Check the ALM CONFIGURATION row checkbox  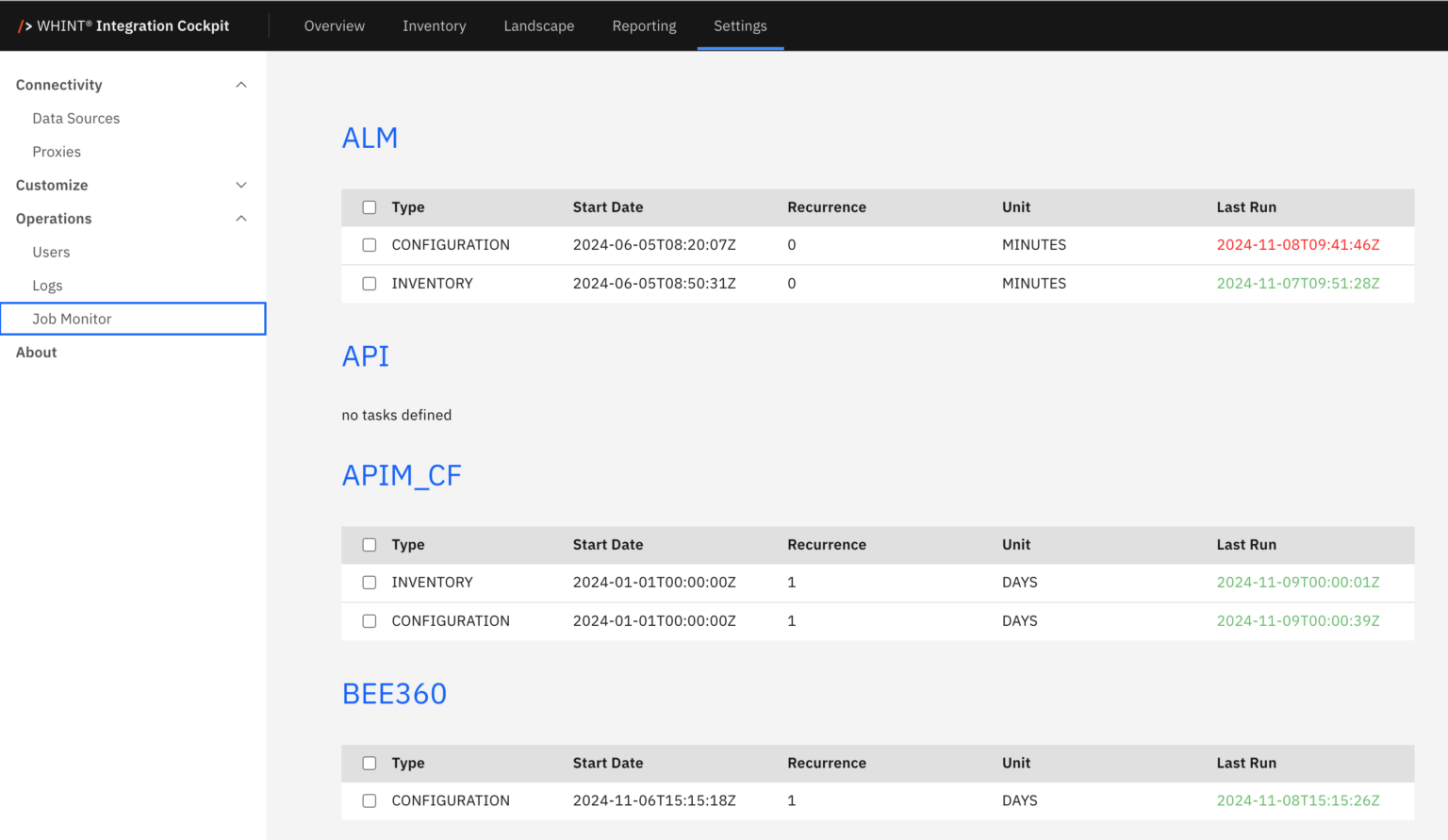[x=370, y=245]
